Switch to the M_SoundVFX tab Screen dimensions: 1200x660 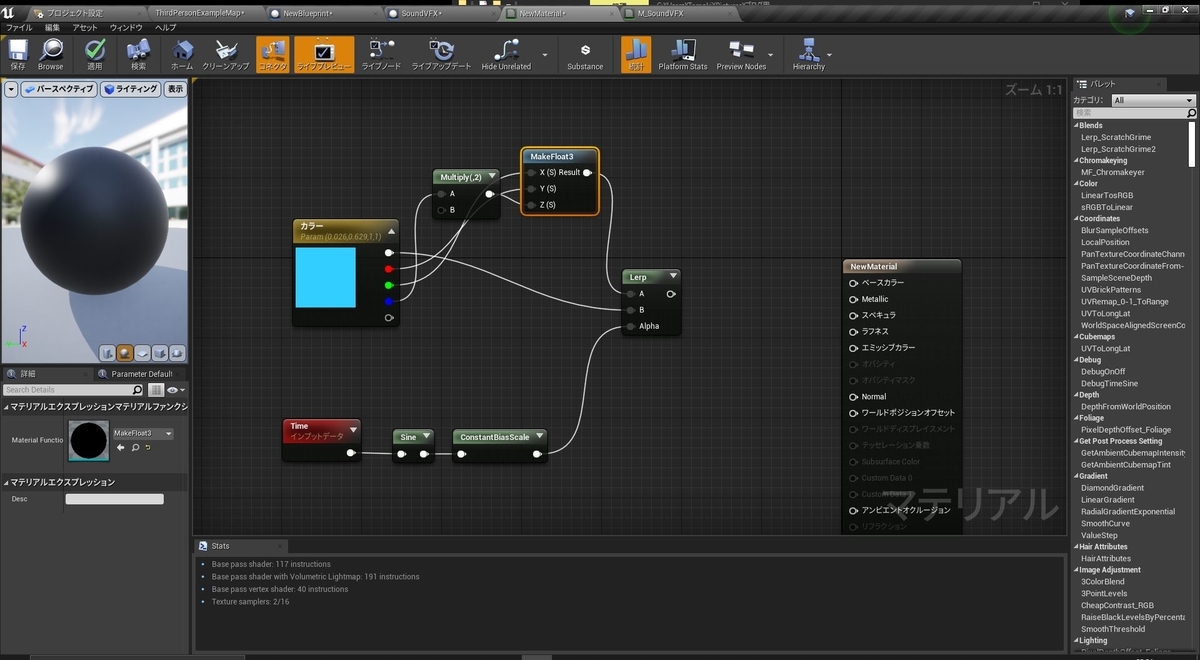coord(660,14)
